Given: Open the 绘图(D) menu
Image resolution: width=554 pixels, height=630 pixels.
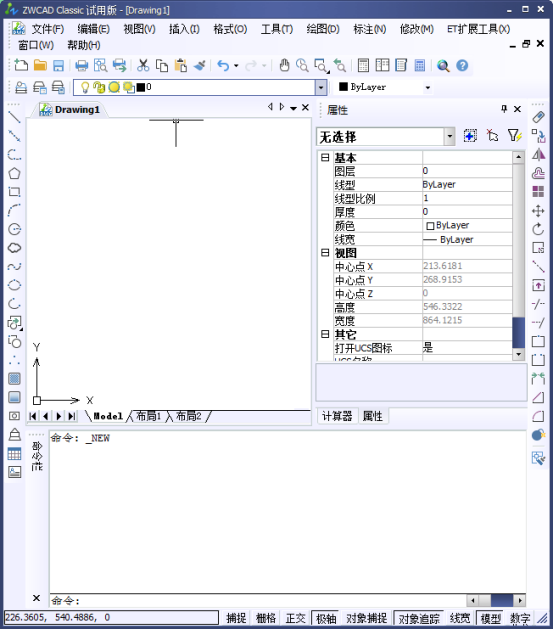Looking at the screenshot, I should (x=323, y=29).
